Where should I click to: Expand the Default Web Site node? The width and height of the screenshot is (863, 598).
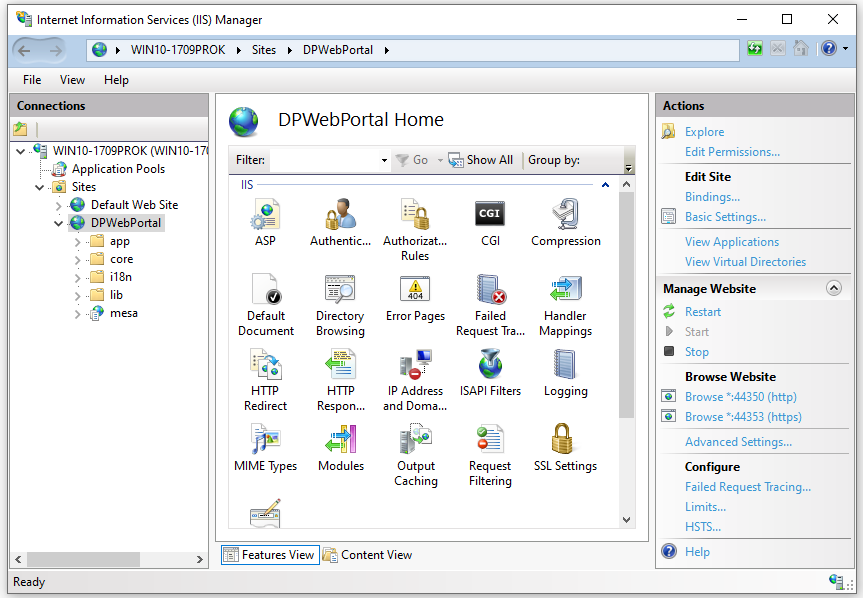(58, 206)
